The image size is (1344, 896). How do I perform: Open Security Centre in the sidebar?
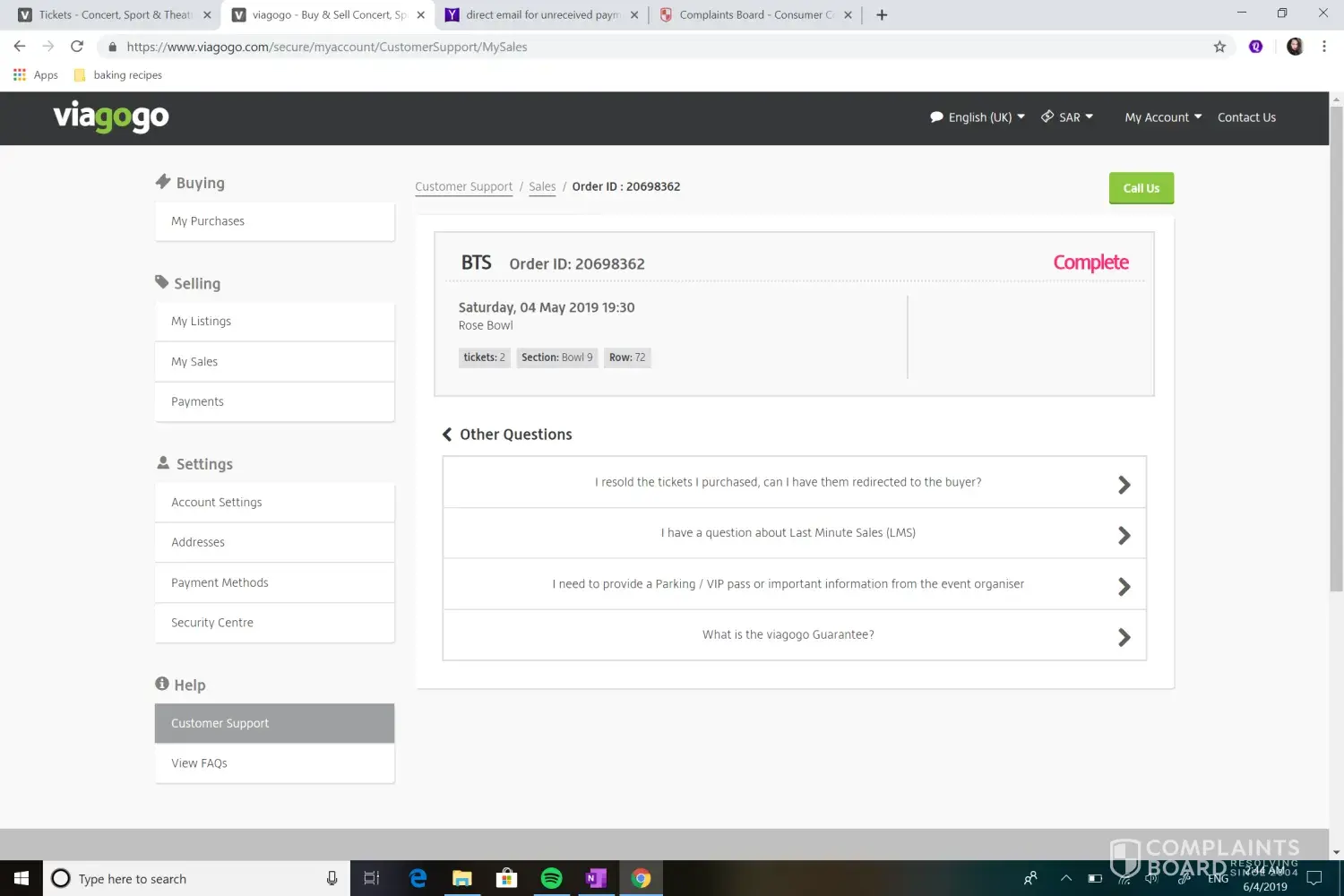pos(274,623)
